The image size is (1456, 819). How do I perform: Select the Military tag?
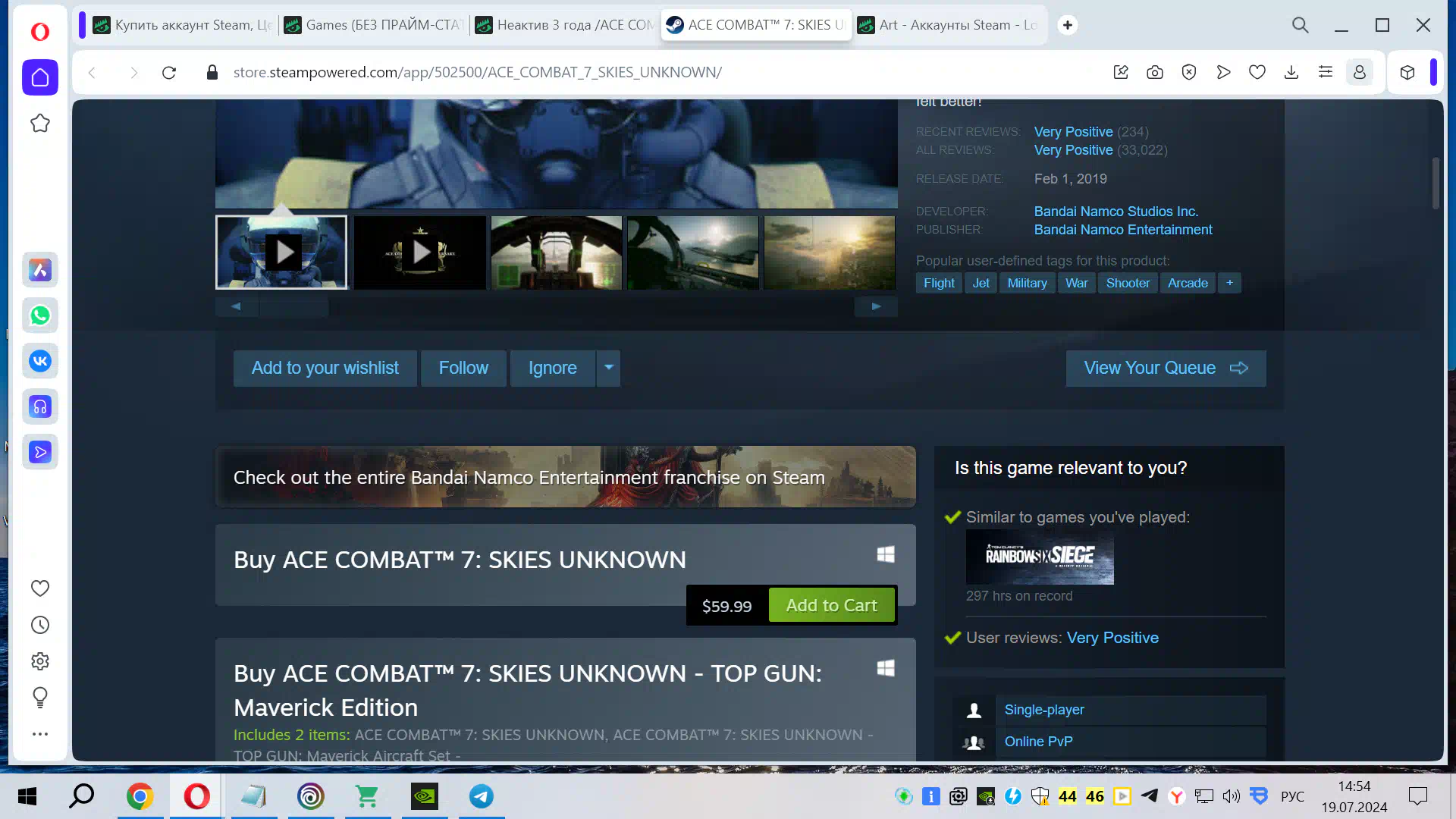(x=1027, y=283)
